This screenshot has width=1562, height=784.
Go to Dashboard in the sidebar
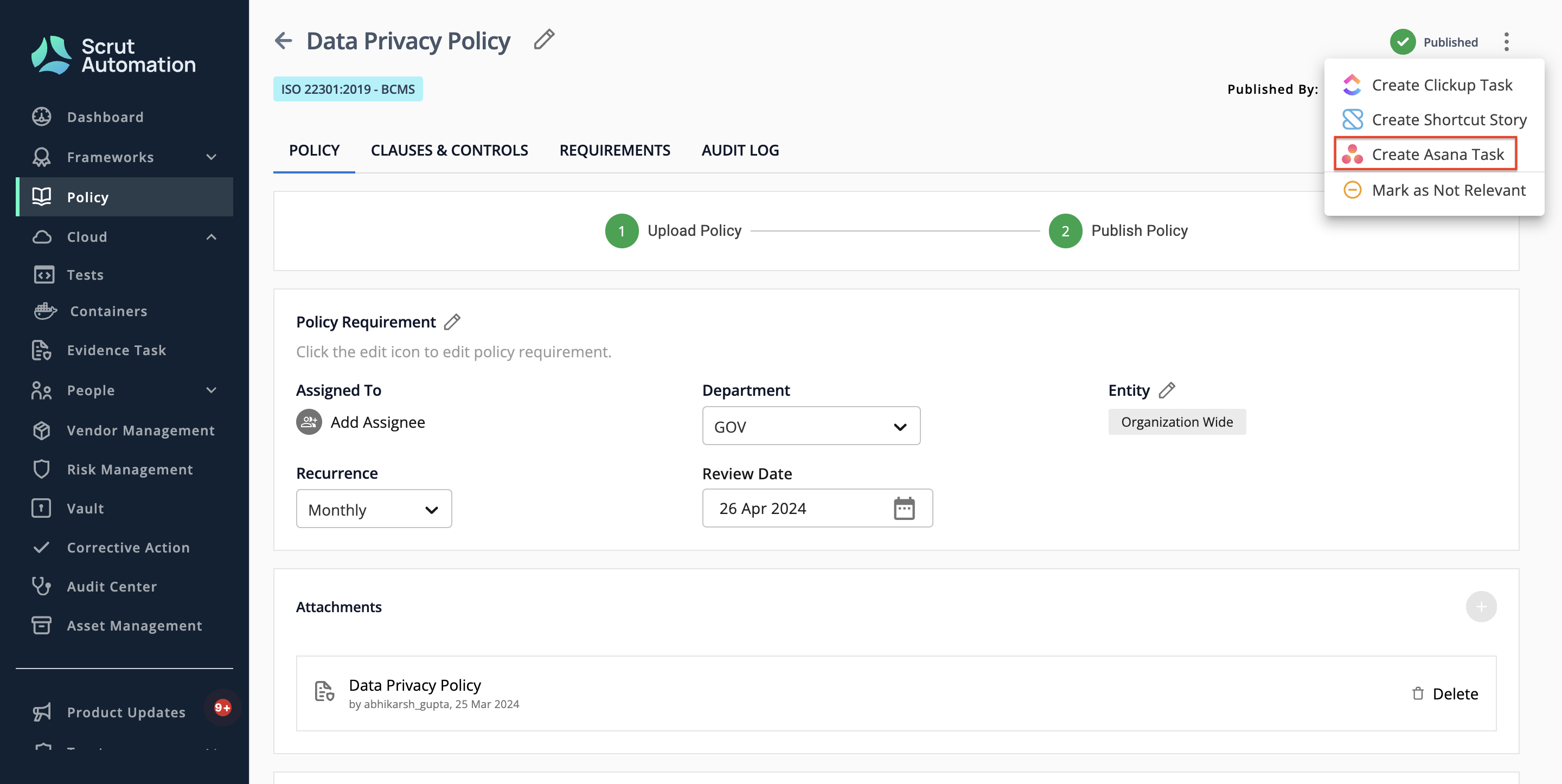tap(105, 117)
